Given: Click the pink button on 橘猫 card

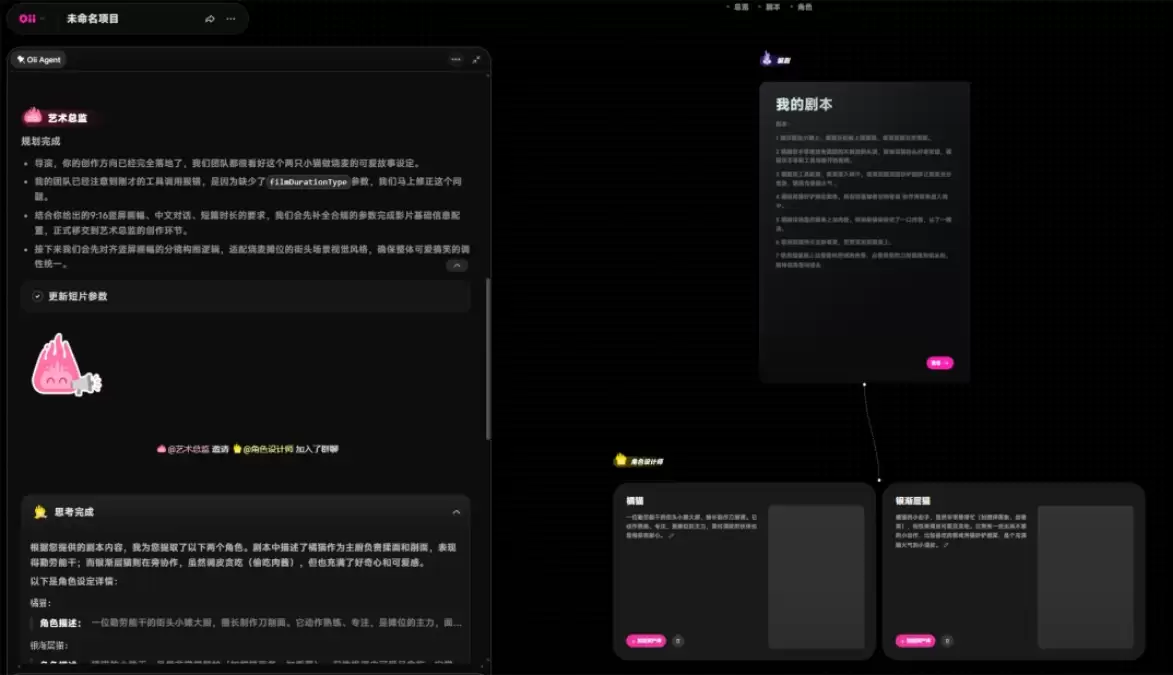Looking at the screenshot, I should point(646,641).
